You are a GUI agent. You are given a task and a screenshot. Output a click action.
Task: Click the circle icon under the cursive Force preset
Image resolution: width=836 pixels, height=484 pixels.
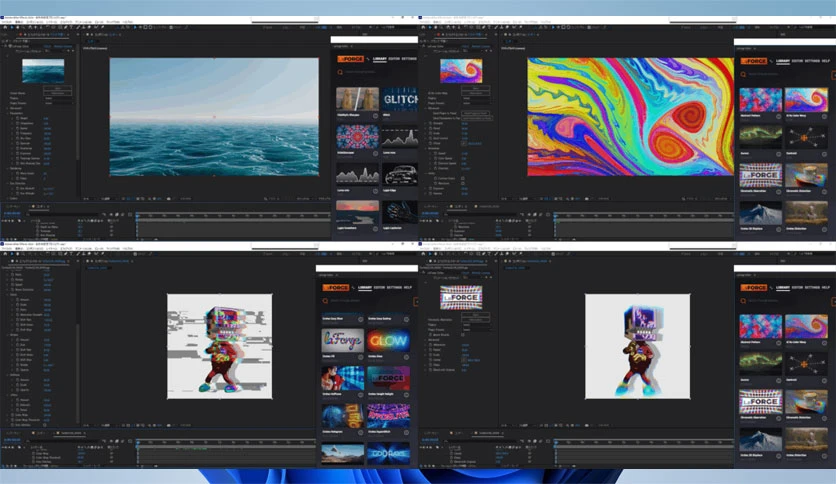coord(360,357)
